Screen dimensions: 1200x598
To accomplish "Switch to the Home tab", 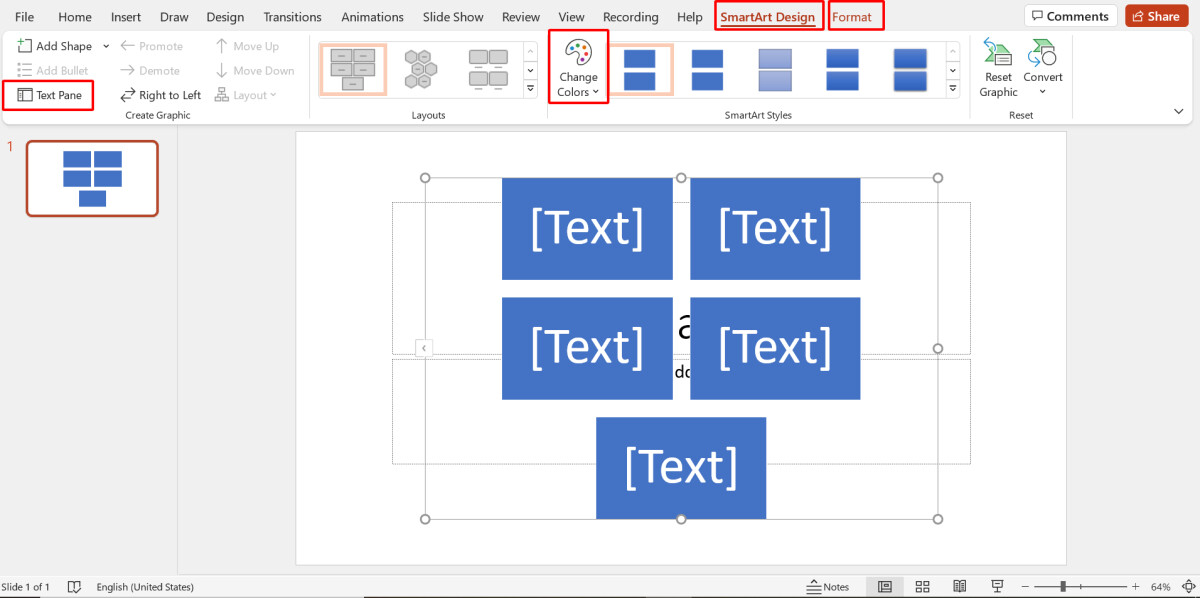I will 75,17.
